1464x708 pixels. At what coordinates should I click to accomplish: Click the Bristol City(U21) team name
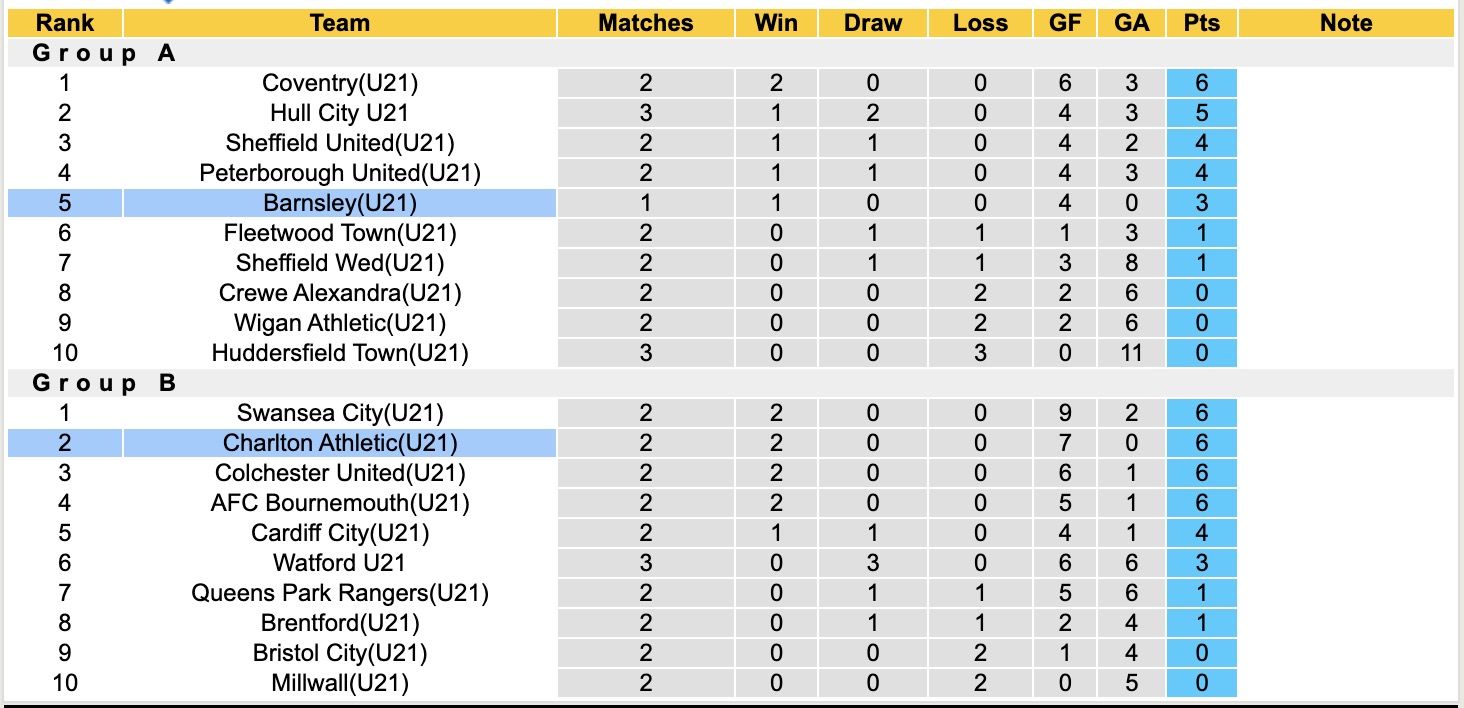[x=340, y=653]
